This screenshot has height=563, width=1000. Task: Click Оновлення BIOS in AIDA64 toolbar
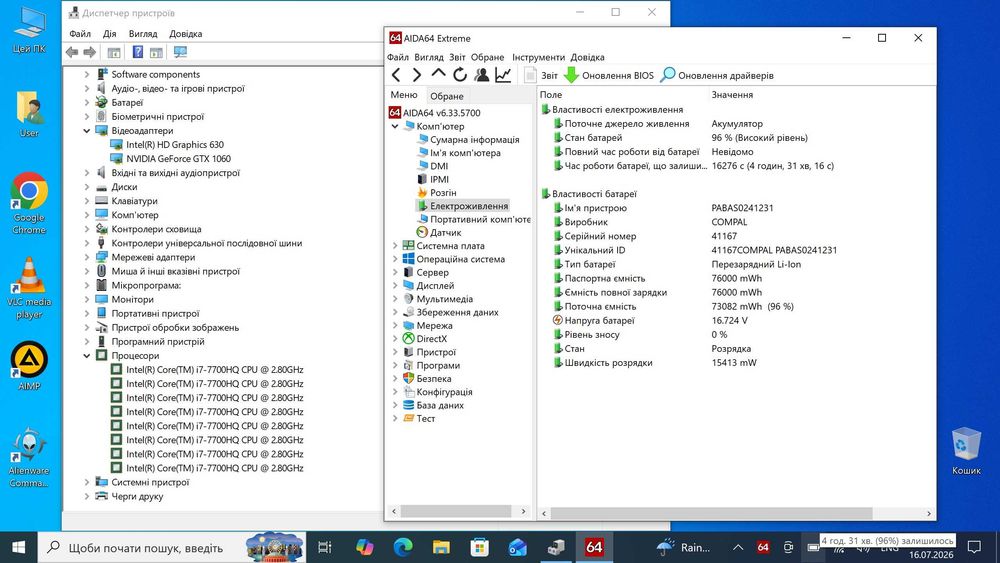coord(609,75)
